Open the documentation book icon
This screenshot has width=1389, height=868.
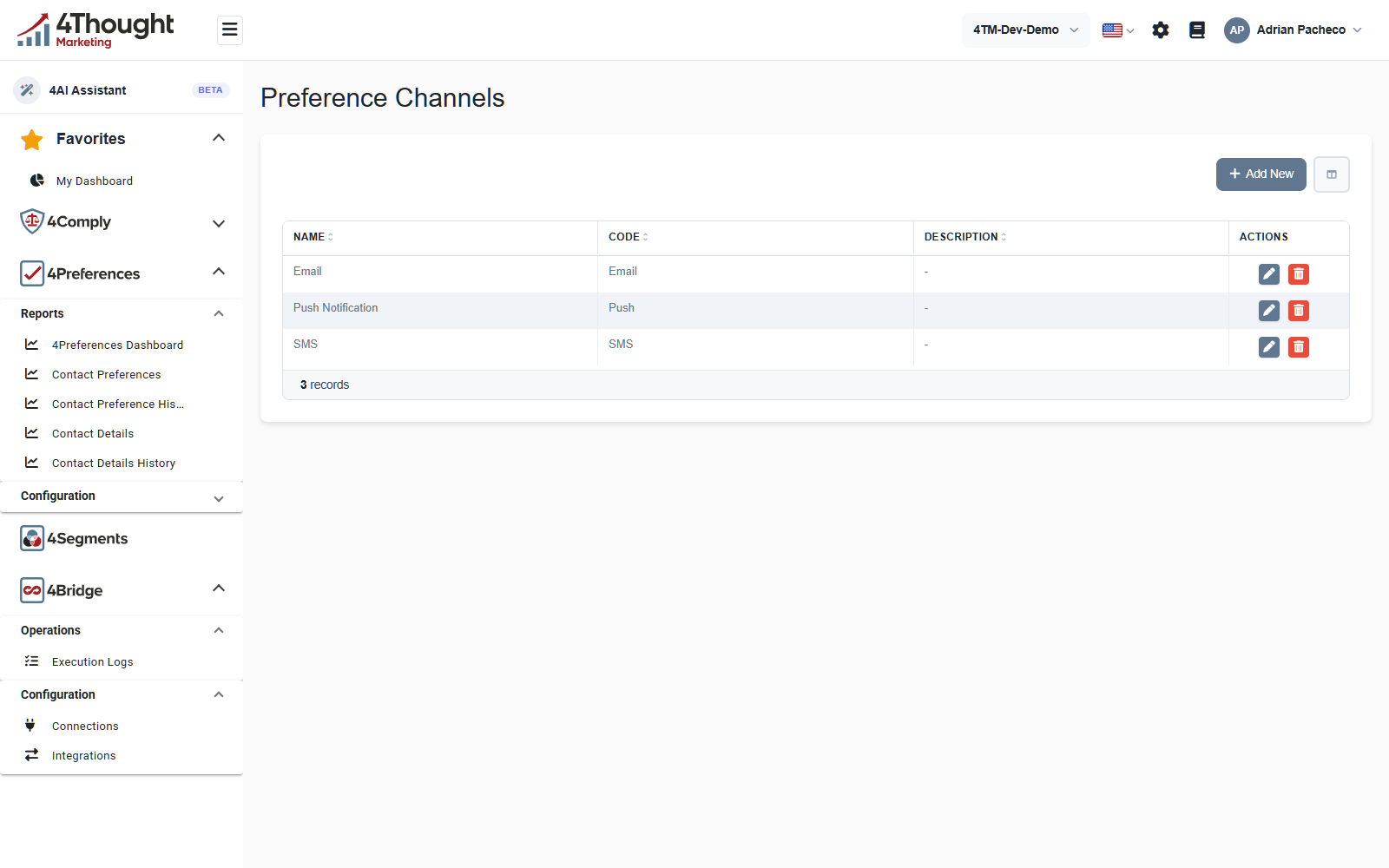[x=1197, y=30]
